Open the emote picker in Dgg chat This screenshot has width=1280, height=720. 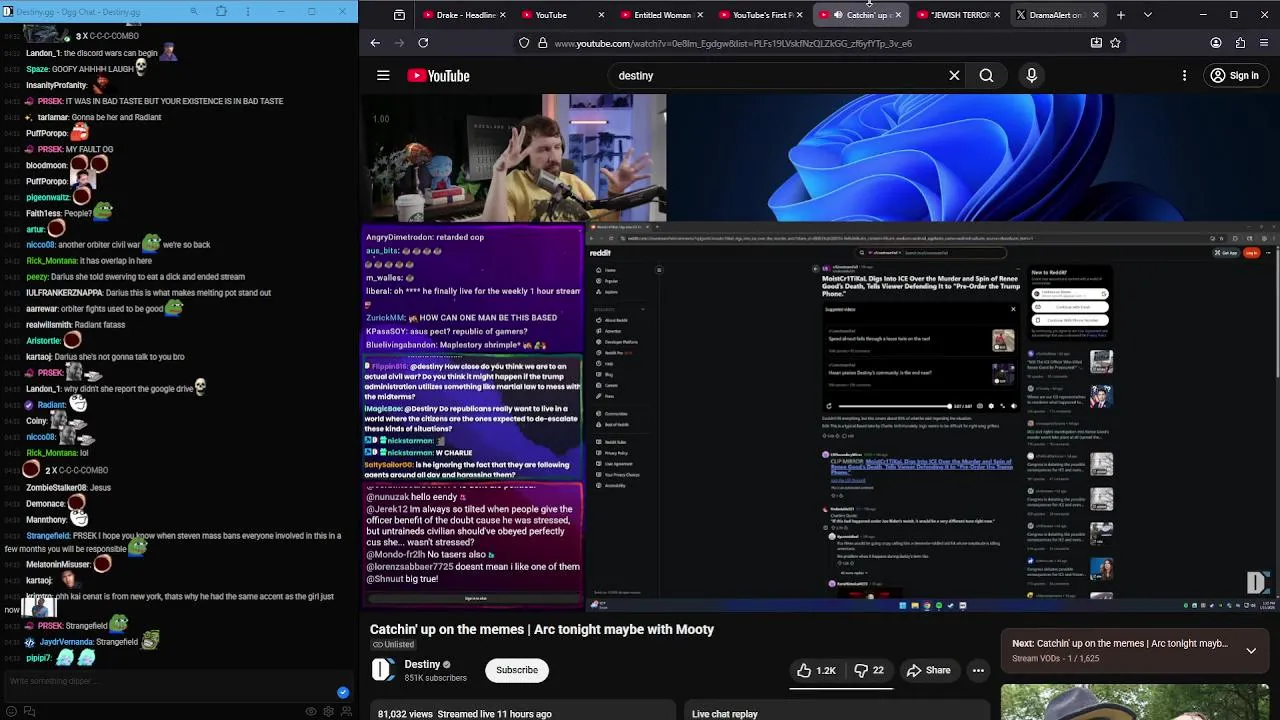[x=12, y=711]
